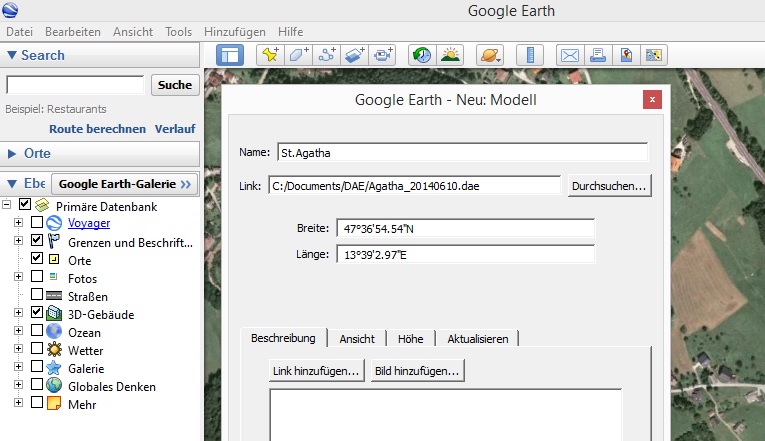This screenshot has width=765, height=441.
Task: Enable the Wetter layer checkbox
Action: pyautogui.click(x=38, y=350)
